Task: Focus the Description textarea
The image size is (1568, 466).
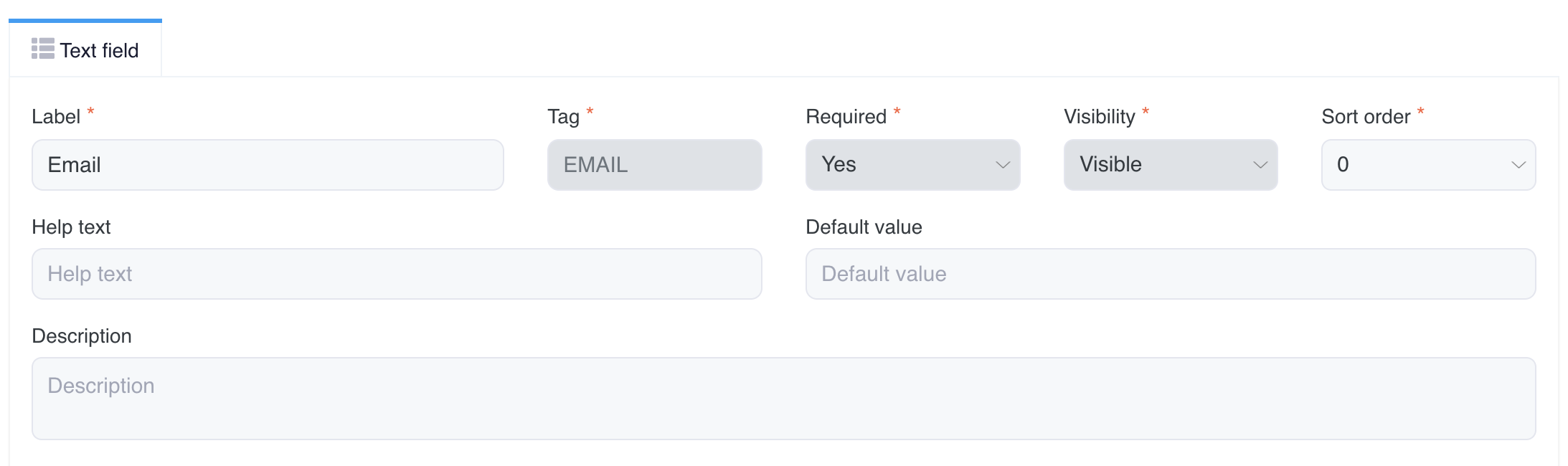Action: [783, 399]
